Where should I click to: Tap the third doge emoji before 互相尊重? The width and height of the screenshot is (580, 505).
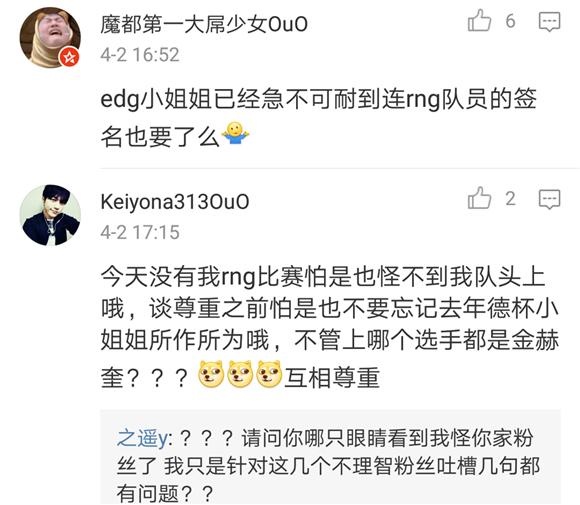coord(269,374)
